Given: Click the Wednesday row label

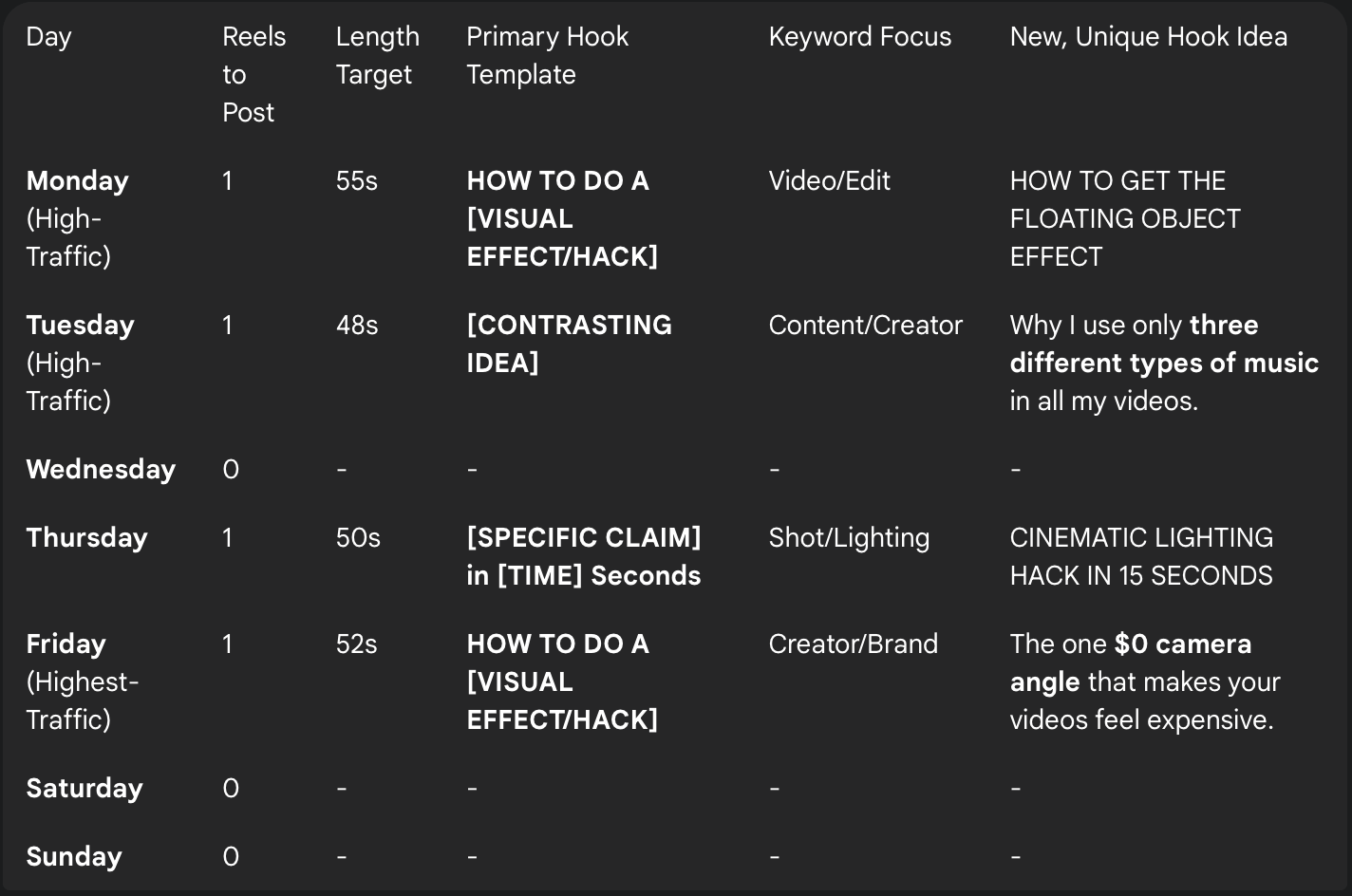Looking at the screenshot, I should click(101, 469).
